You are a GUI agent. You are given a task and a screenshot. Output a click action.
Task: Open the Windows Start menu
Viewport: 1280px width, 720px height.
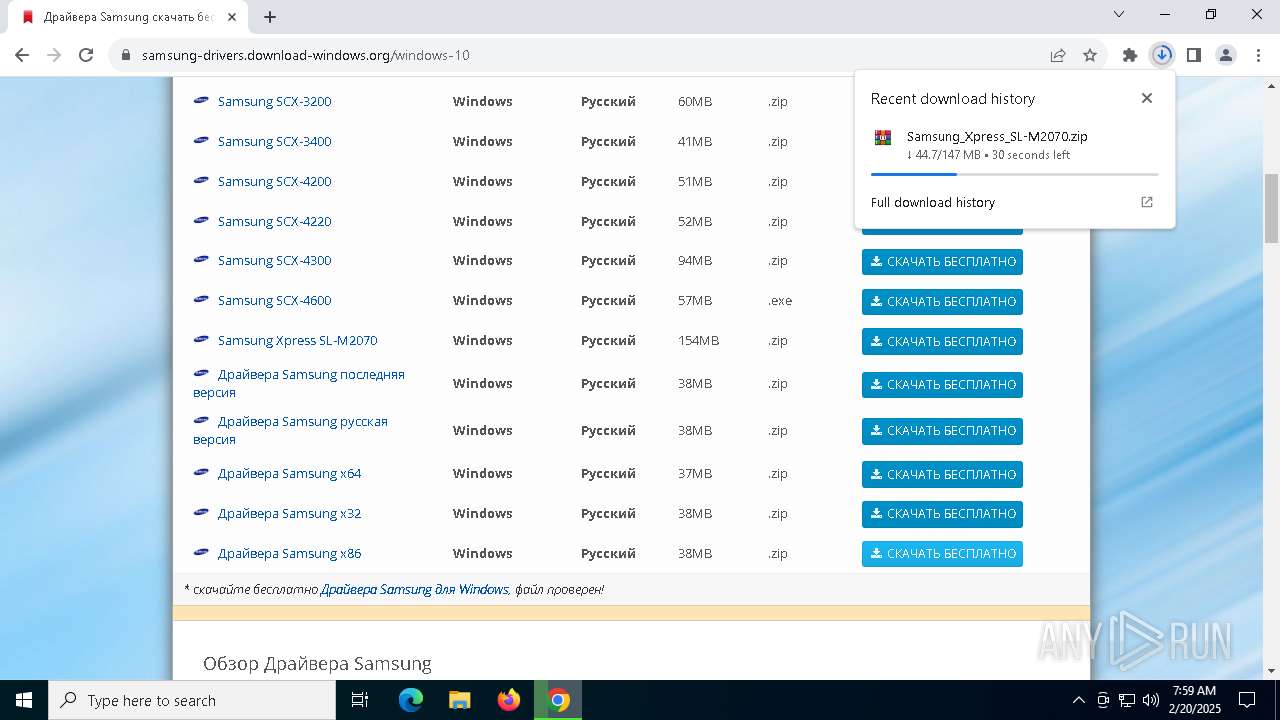24,700
